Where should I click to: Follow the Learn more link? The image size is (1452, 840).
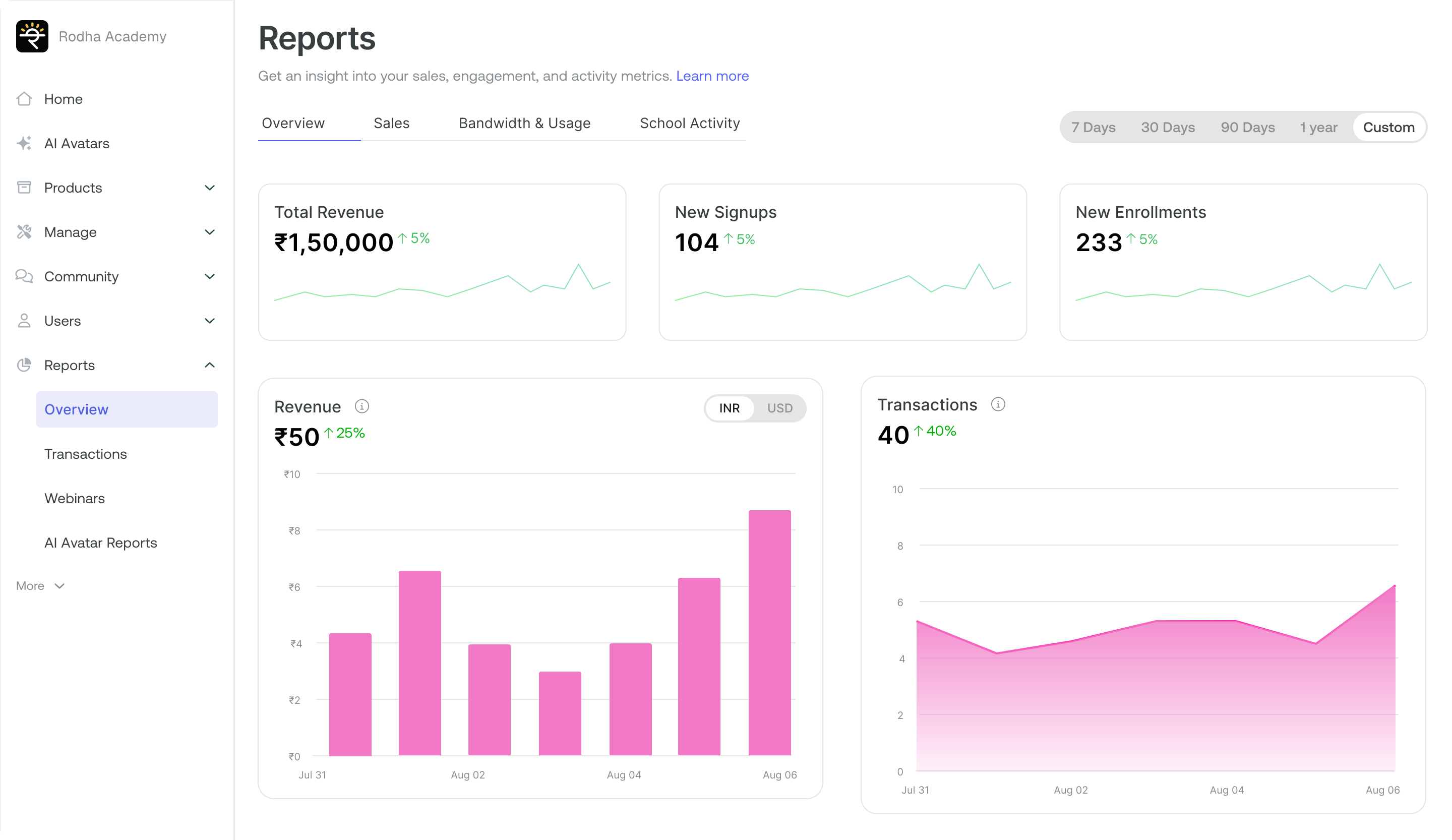[712, 76]
